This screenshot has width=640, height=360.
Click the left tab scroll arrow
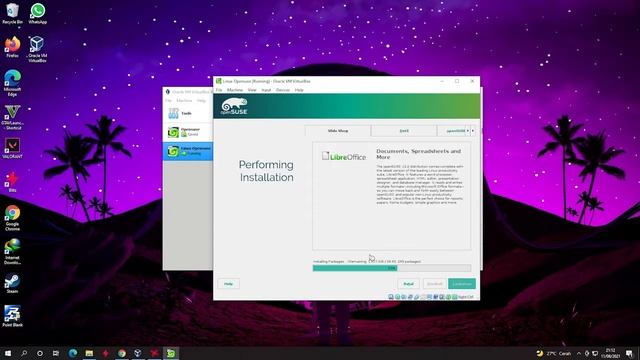[468, 131]
